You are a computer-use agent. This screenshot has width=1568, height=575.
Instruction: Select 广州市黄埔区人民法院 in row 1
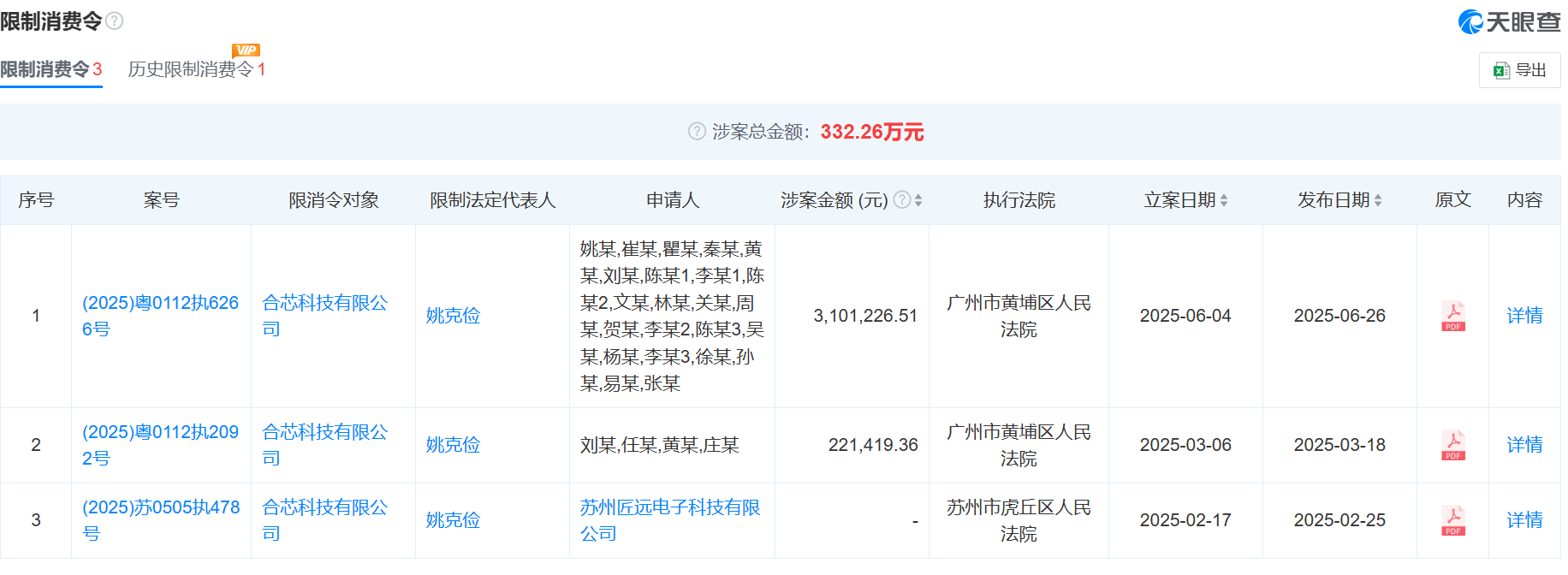click(1019, 316)
